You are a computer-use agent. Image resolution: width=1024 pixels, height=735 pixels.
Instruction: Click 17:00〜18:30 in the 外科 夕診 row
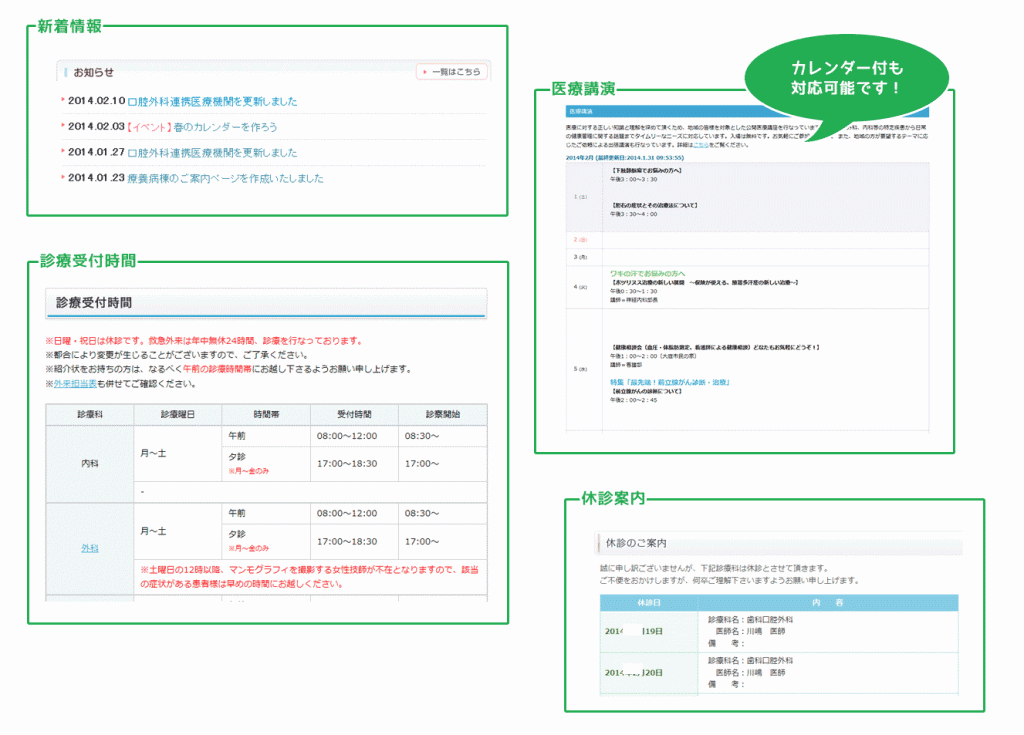pos(347,542)
